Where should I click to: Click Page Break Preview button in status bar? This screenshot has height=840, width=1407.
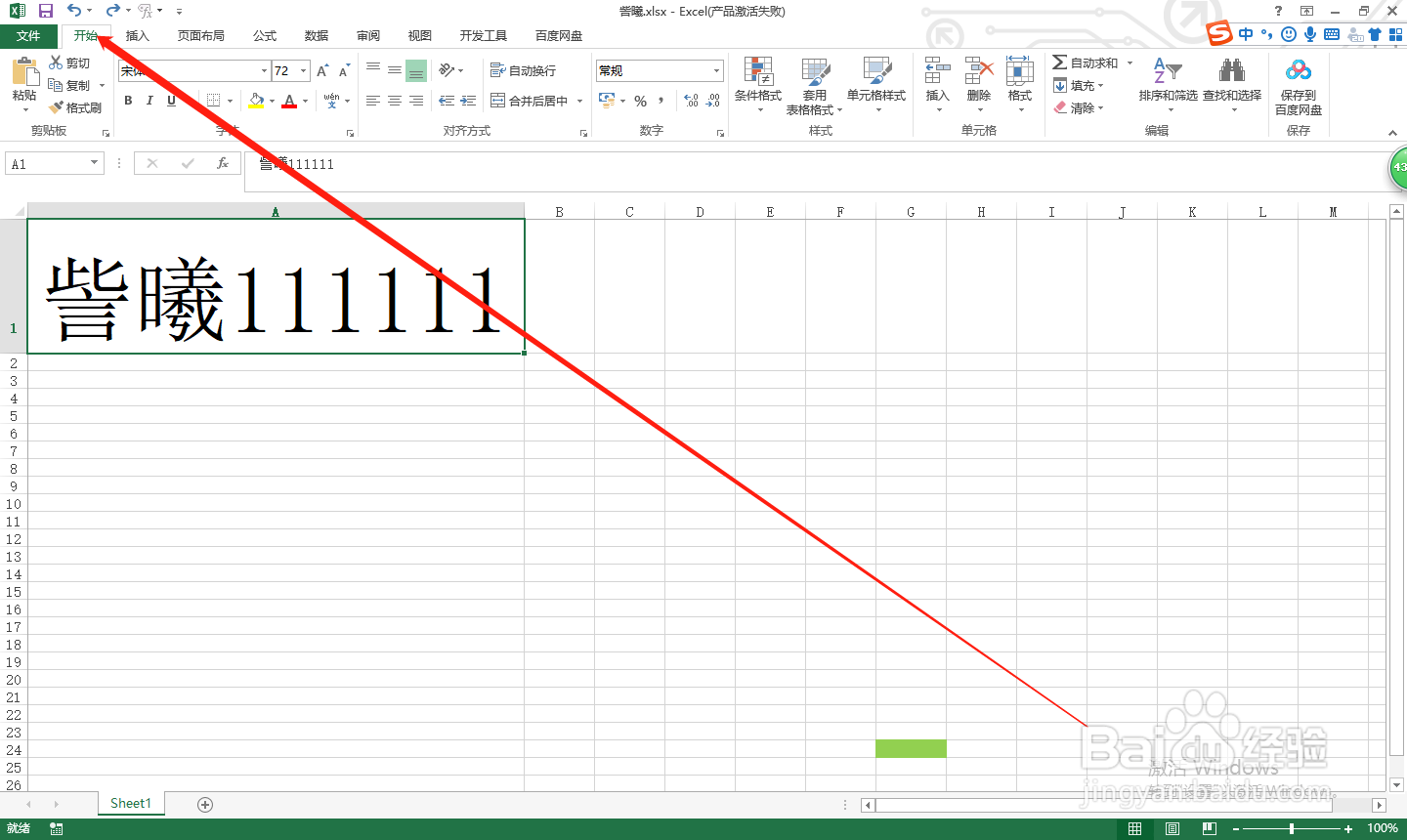pos(1210,828)
